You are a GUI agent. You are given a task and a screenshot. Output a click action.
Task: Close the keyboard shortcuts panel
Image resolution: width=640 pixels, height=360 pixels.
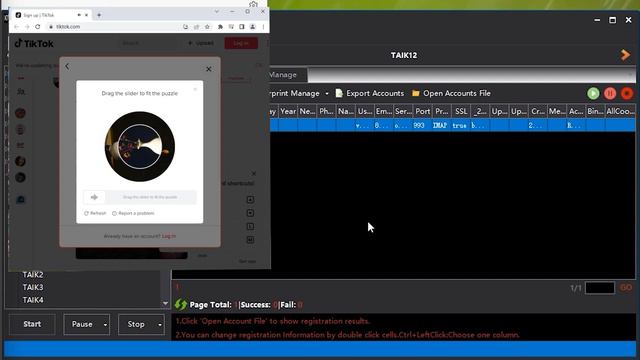click(254, 173)
